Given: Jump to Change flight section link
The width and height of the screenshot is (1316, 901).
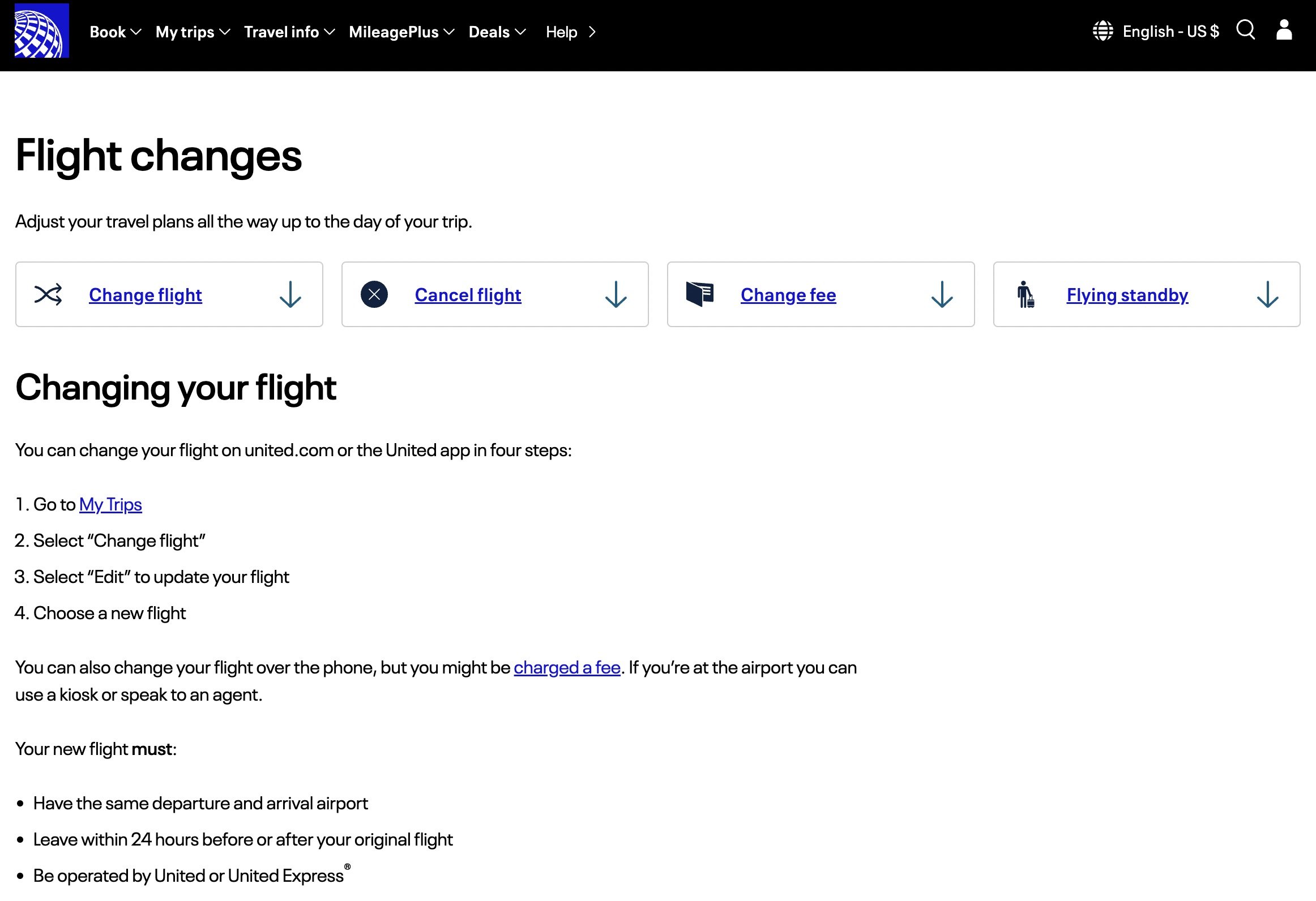Looking at the screenshot, I should point(145,295).
